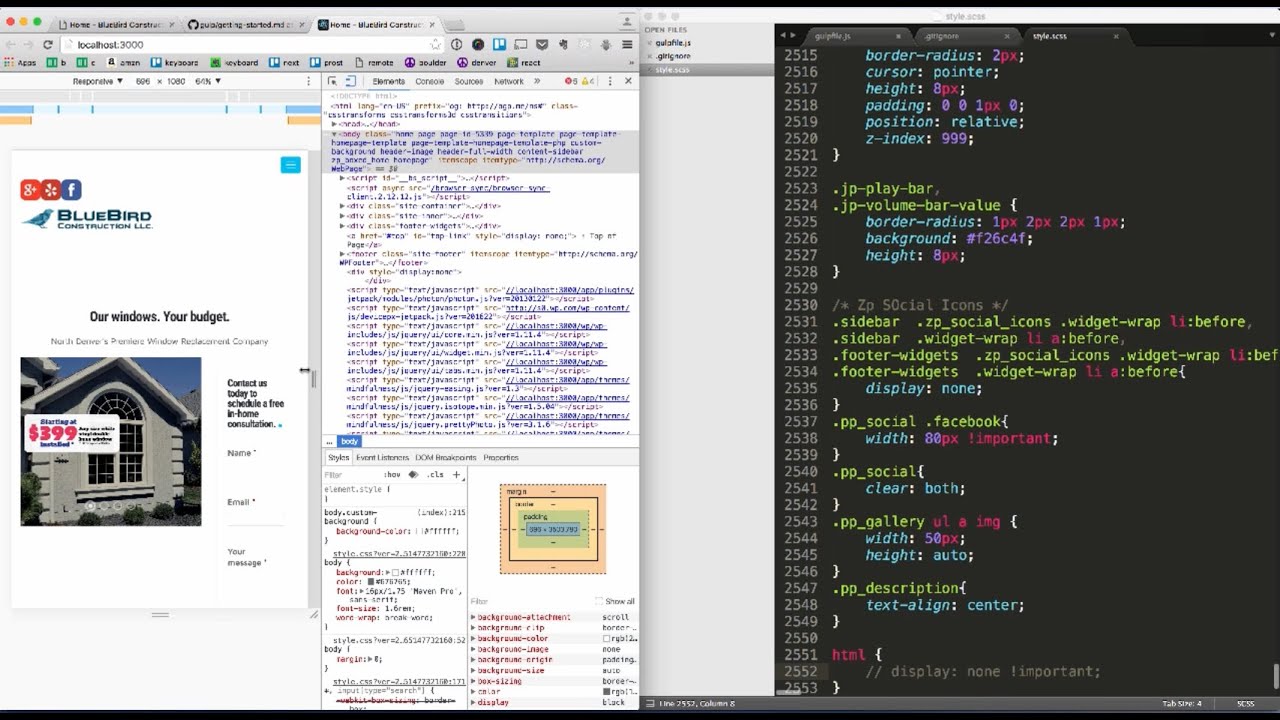Click the BlueBird Construction logo

87,219
